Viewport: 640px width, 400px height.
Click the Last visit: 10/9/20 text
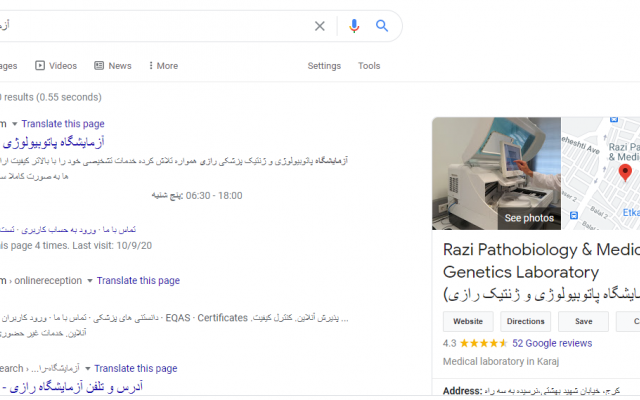click(112, 246)
